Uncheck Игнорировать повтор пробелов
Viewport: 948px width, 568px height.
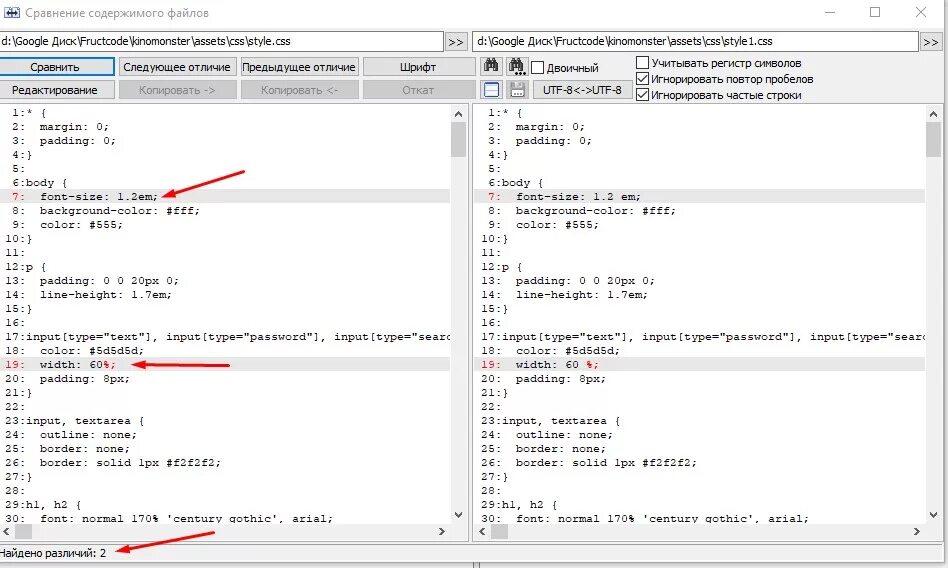[643, 79]
